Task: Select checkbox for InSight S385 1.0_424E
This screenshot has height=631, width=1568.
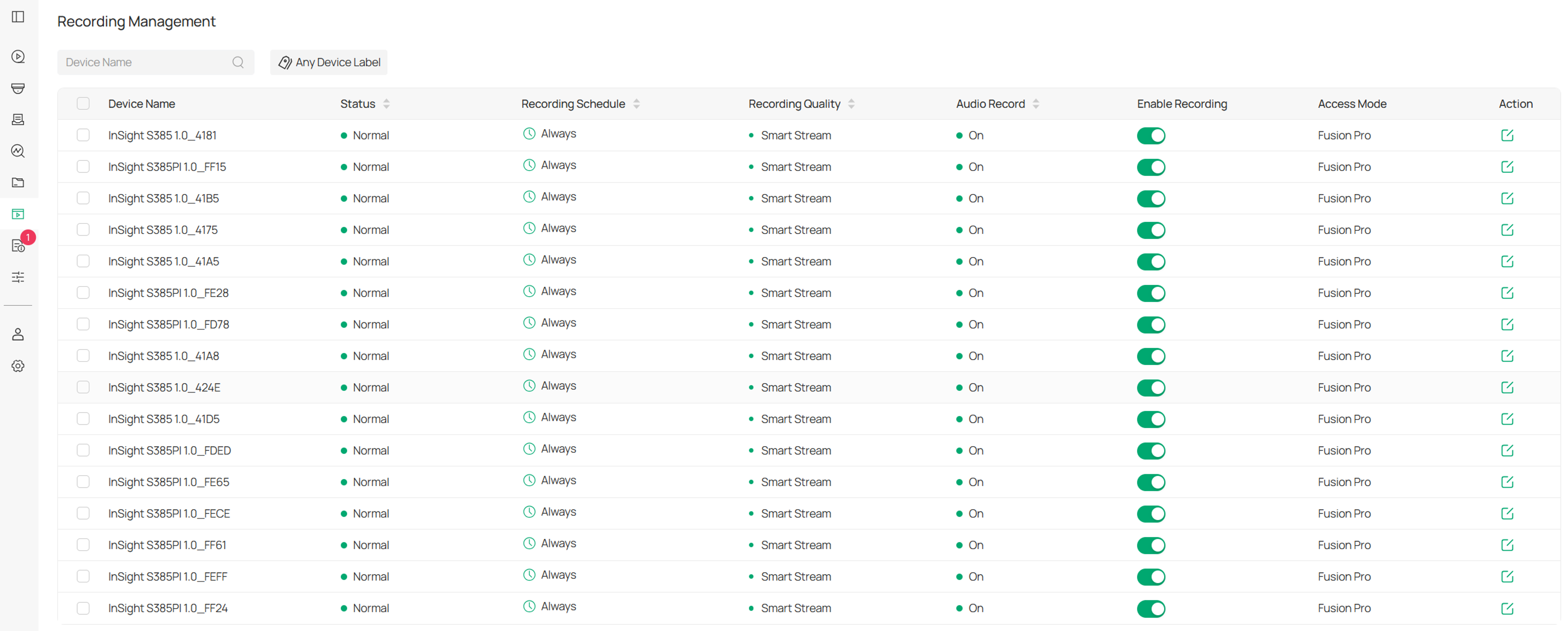Action: [83, 387]
